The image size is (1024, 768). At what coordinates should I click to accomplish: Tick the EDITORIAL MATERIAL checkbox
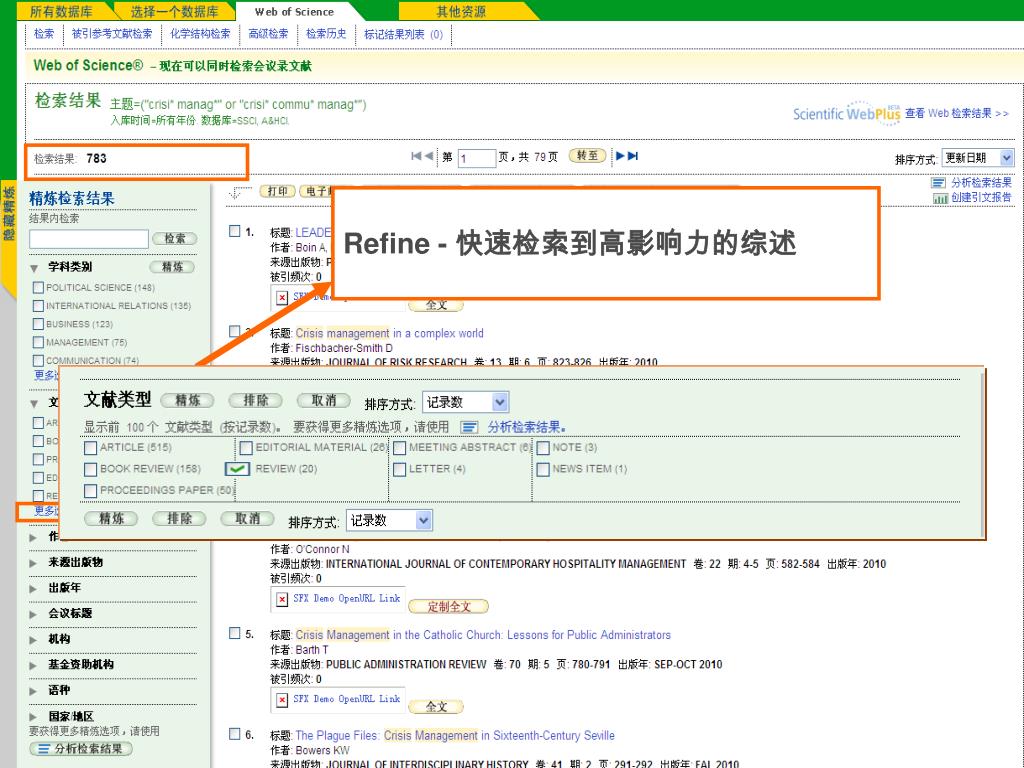(246, 448)
